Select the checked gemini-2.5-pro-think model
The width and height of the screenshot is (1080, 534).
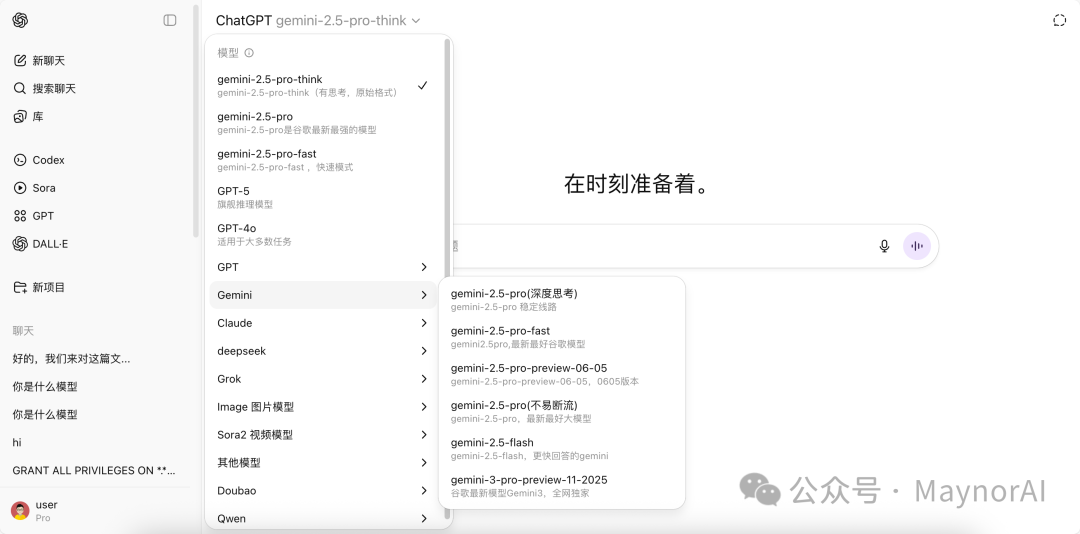tap(323, 85)
